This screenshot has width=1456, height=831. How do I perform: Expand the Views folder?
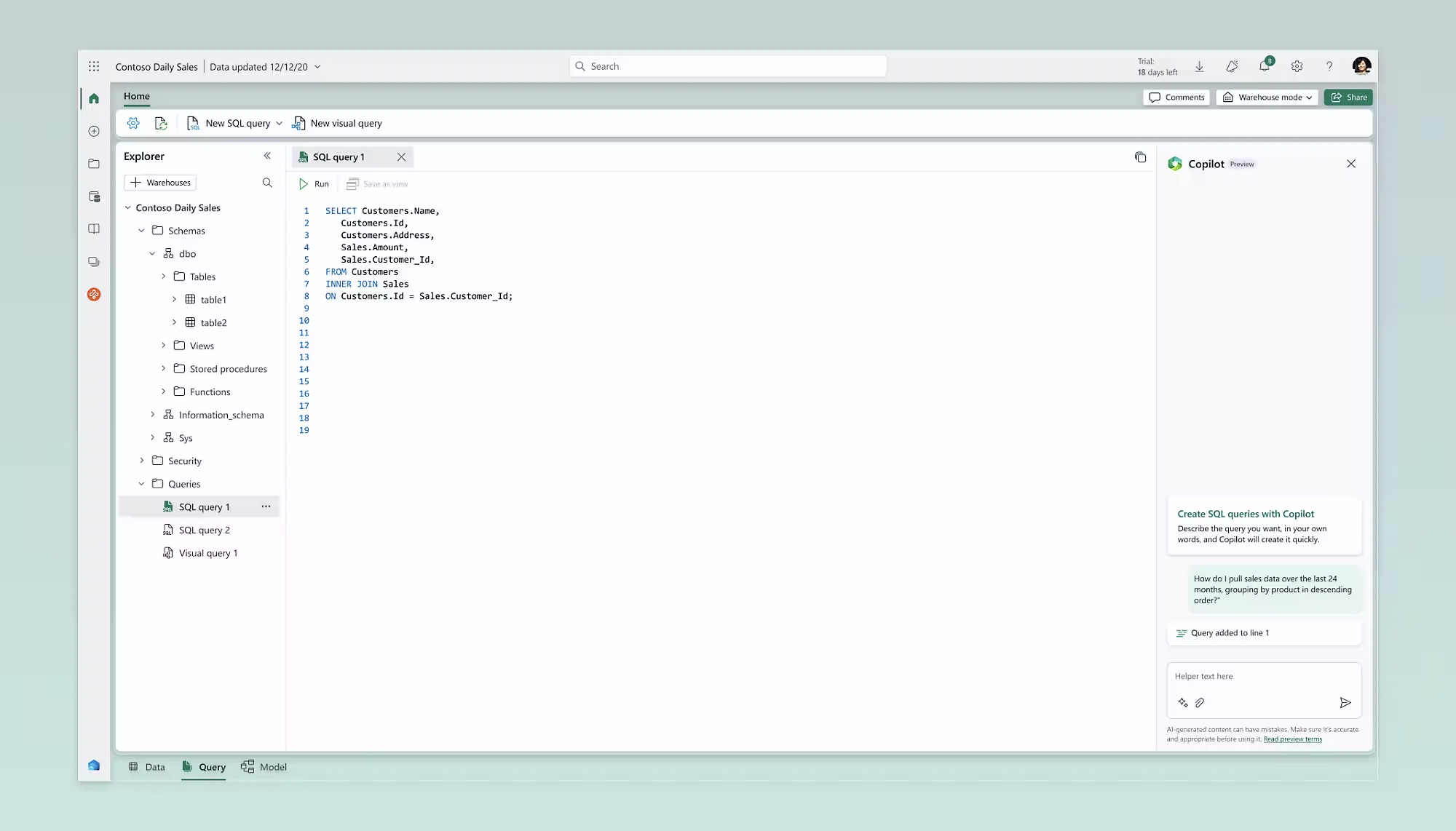tap(163, 346)
